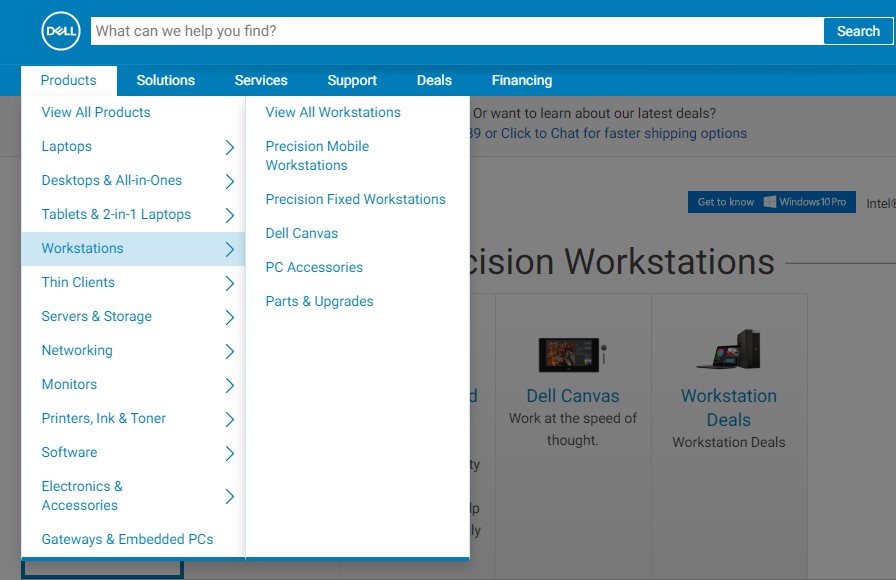The image size is (896, 580).
Task: Select View All Products
Action: point(96,113)
